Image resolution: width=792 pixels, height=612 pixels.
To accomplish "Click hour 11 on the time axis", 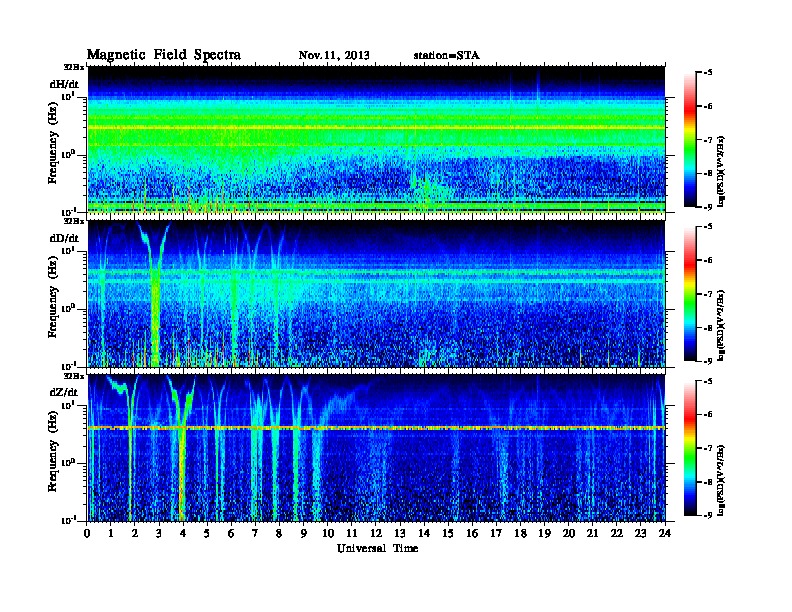I will coord(352,533).
